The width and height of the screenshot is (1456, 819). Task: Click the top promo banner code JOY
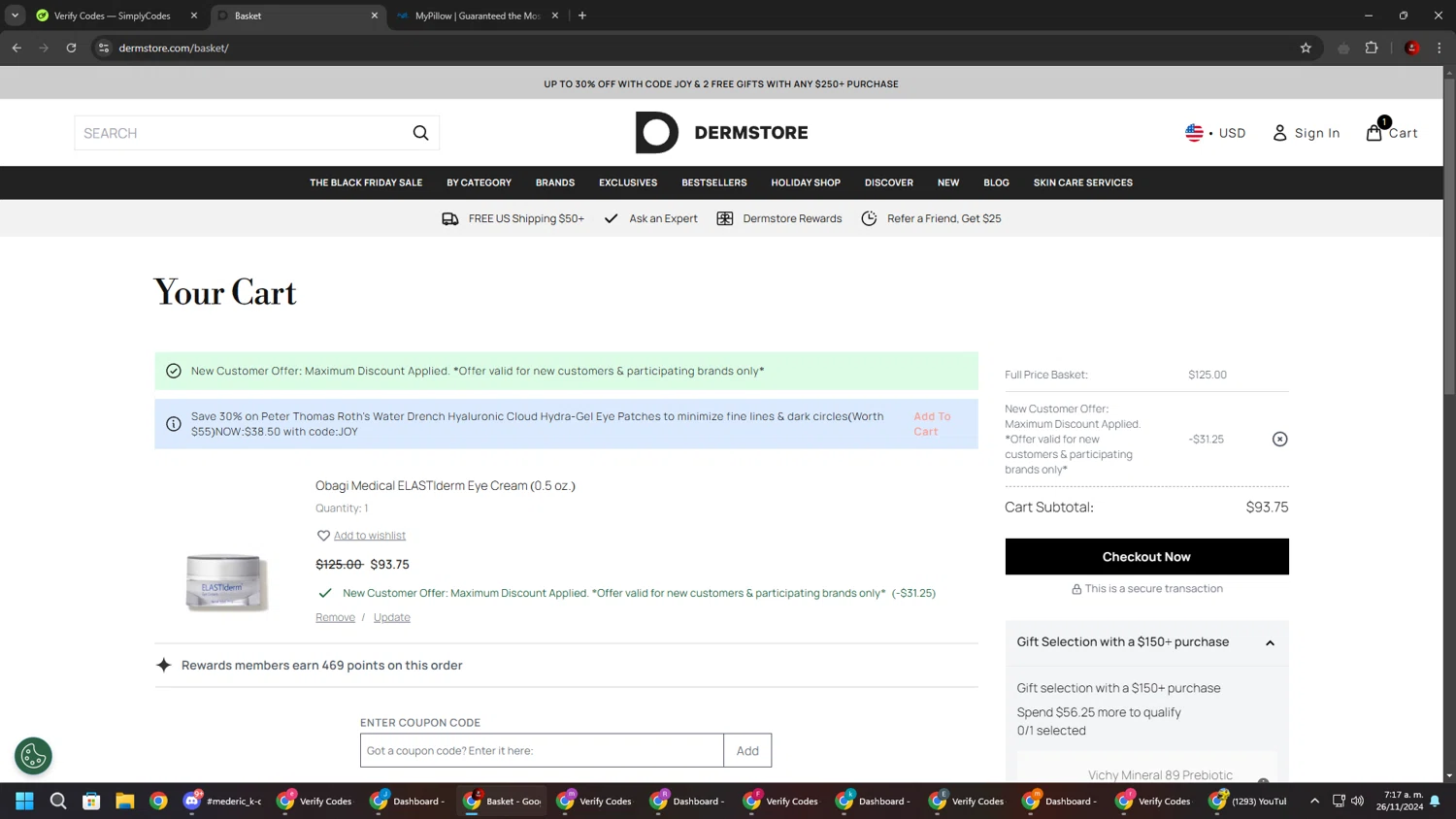click(x=721, y=83)
